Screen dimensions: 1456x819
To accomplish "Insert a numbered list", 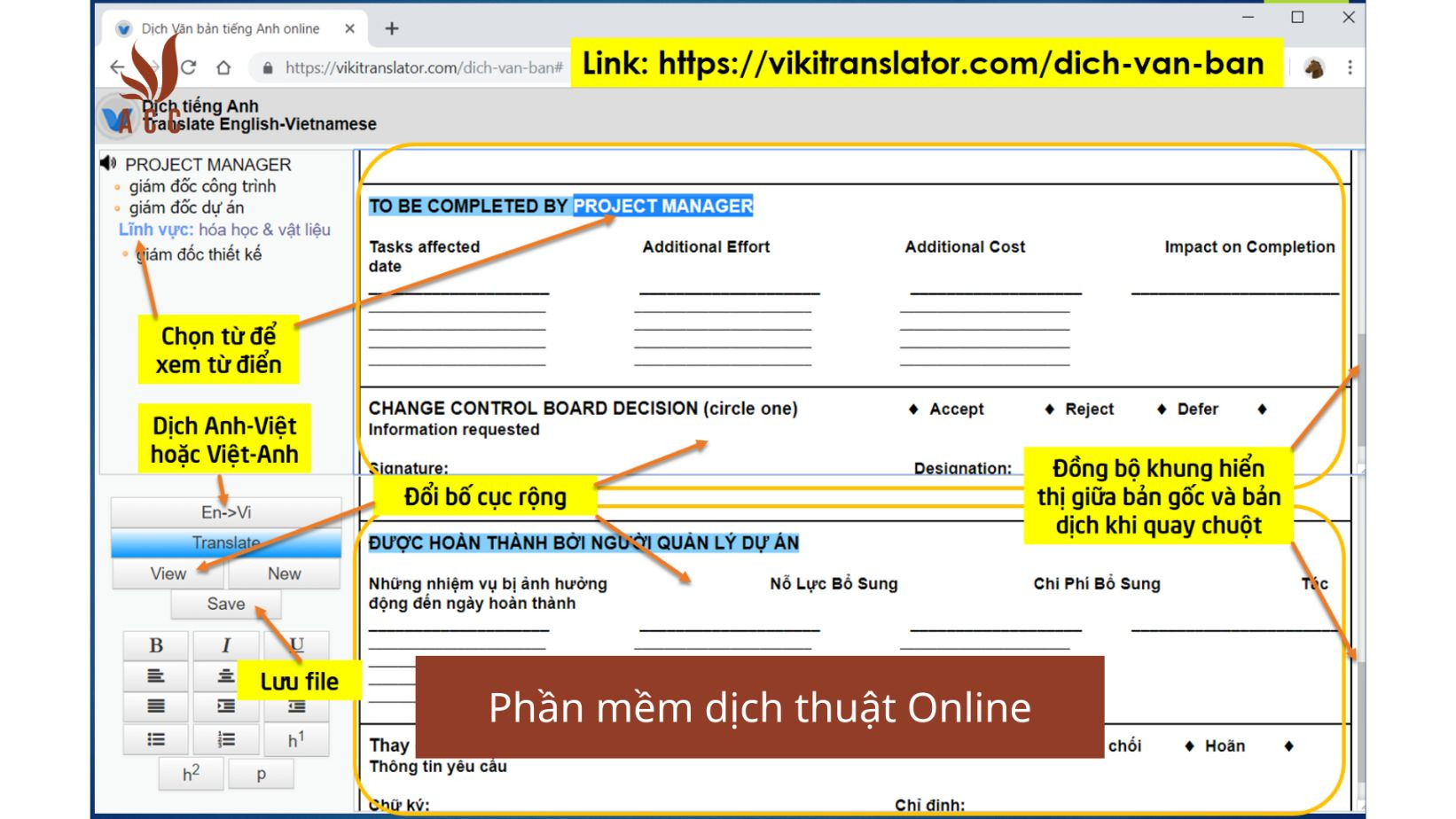I will coord(226,739).
